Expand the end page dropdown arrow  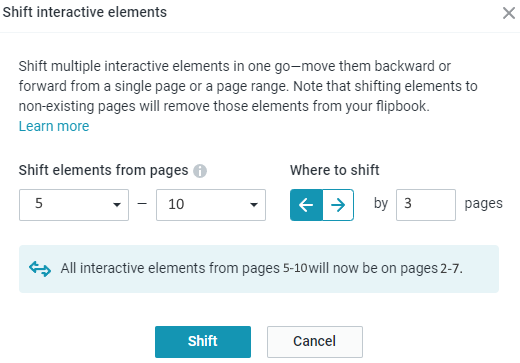(x=254, y=205)
